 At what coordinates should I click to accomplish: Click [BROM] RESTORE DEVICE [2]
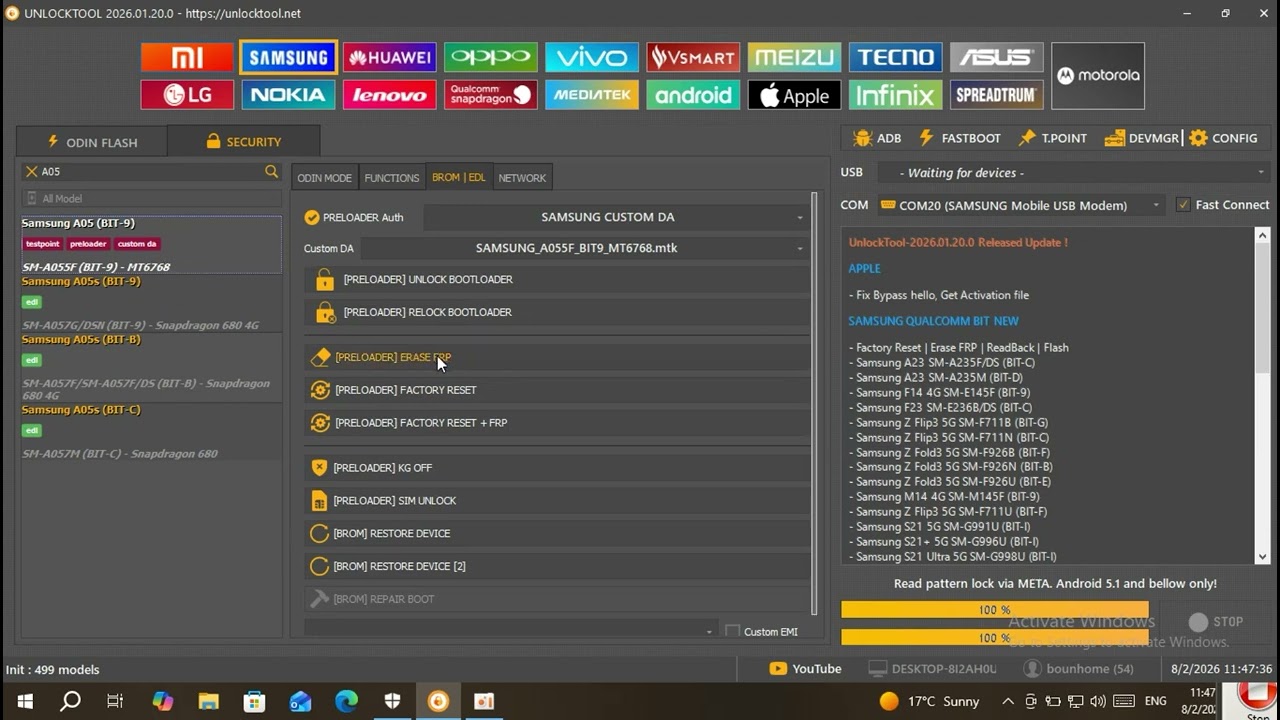pyautogui.click(x=557, y=566)
